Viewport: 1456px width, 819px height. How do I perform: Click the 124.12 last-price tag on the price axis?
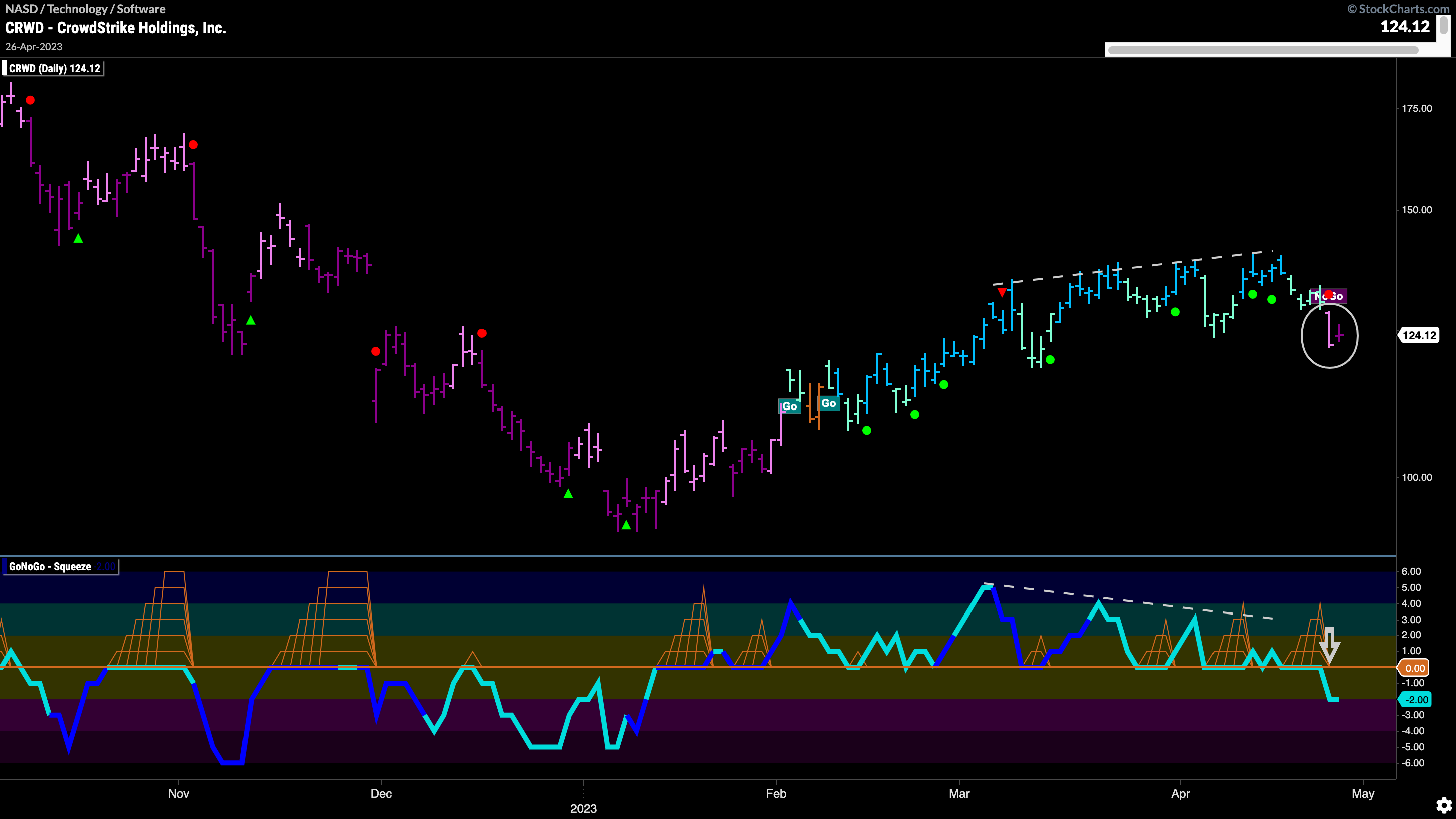1419,335
